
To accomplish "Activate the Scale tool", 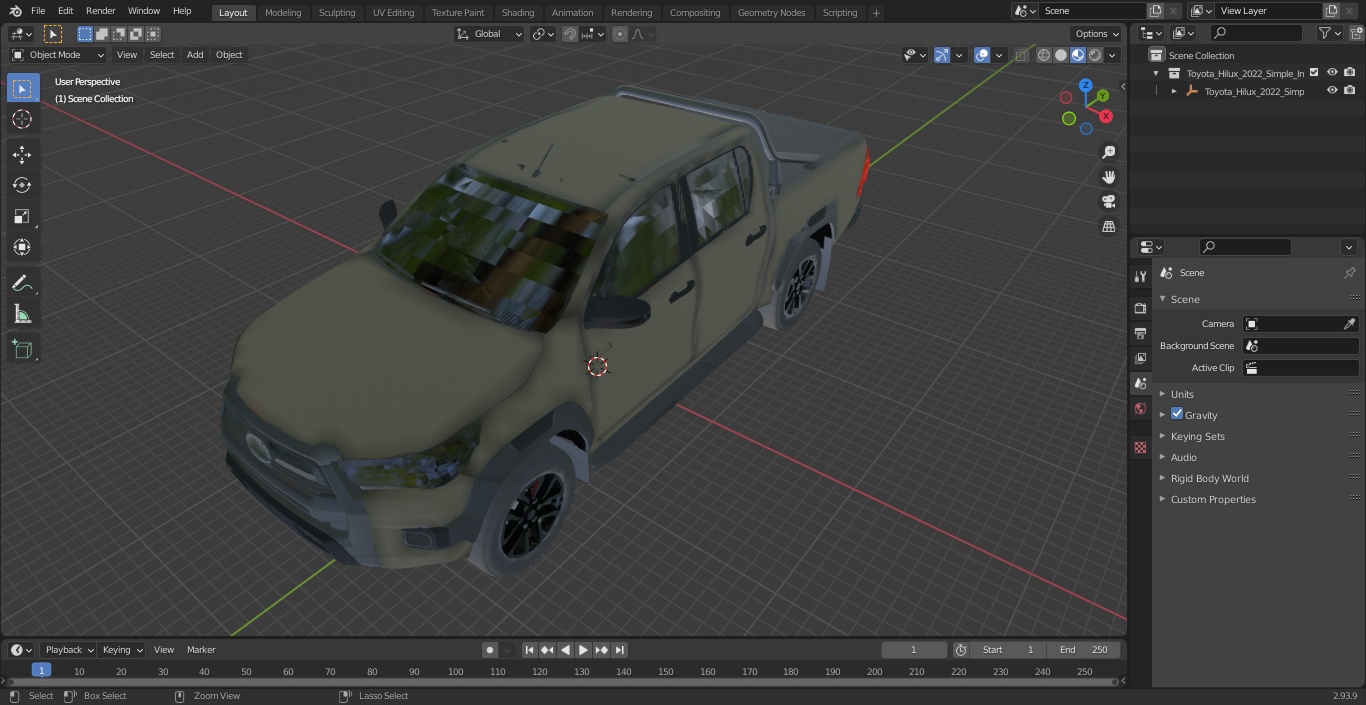I will pos(22,216).
